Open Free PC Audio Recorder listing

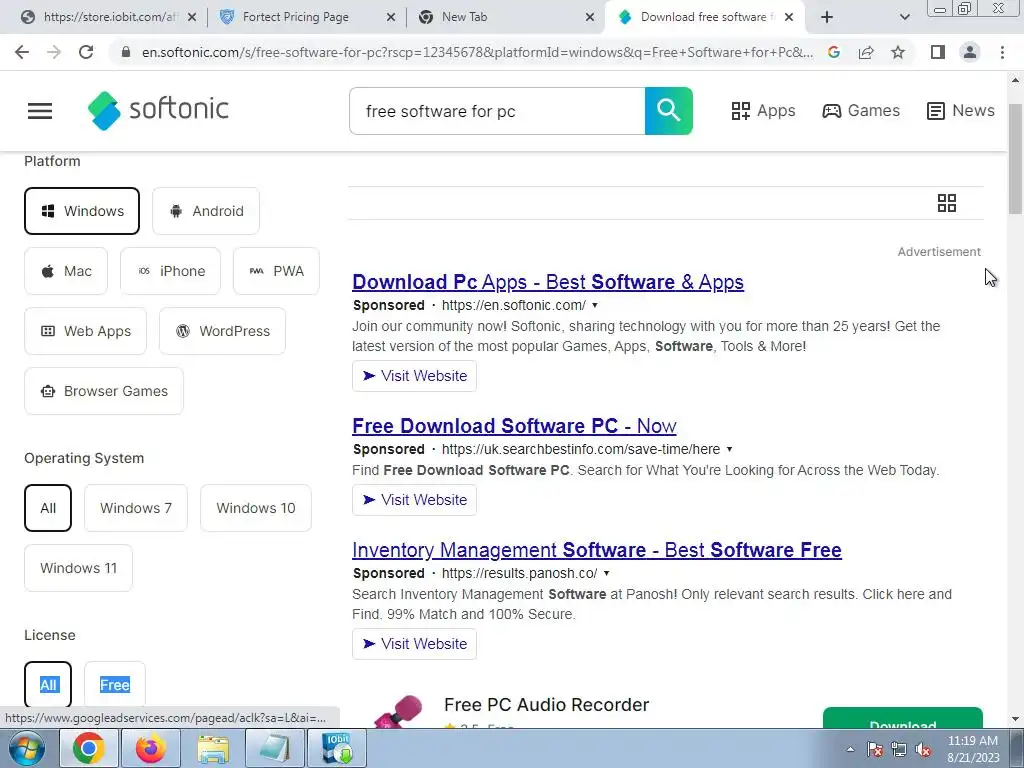pos(546,705)
